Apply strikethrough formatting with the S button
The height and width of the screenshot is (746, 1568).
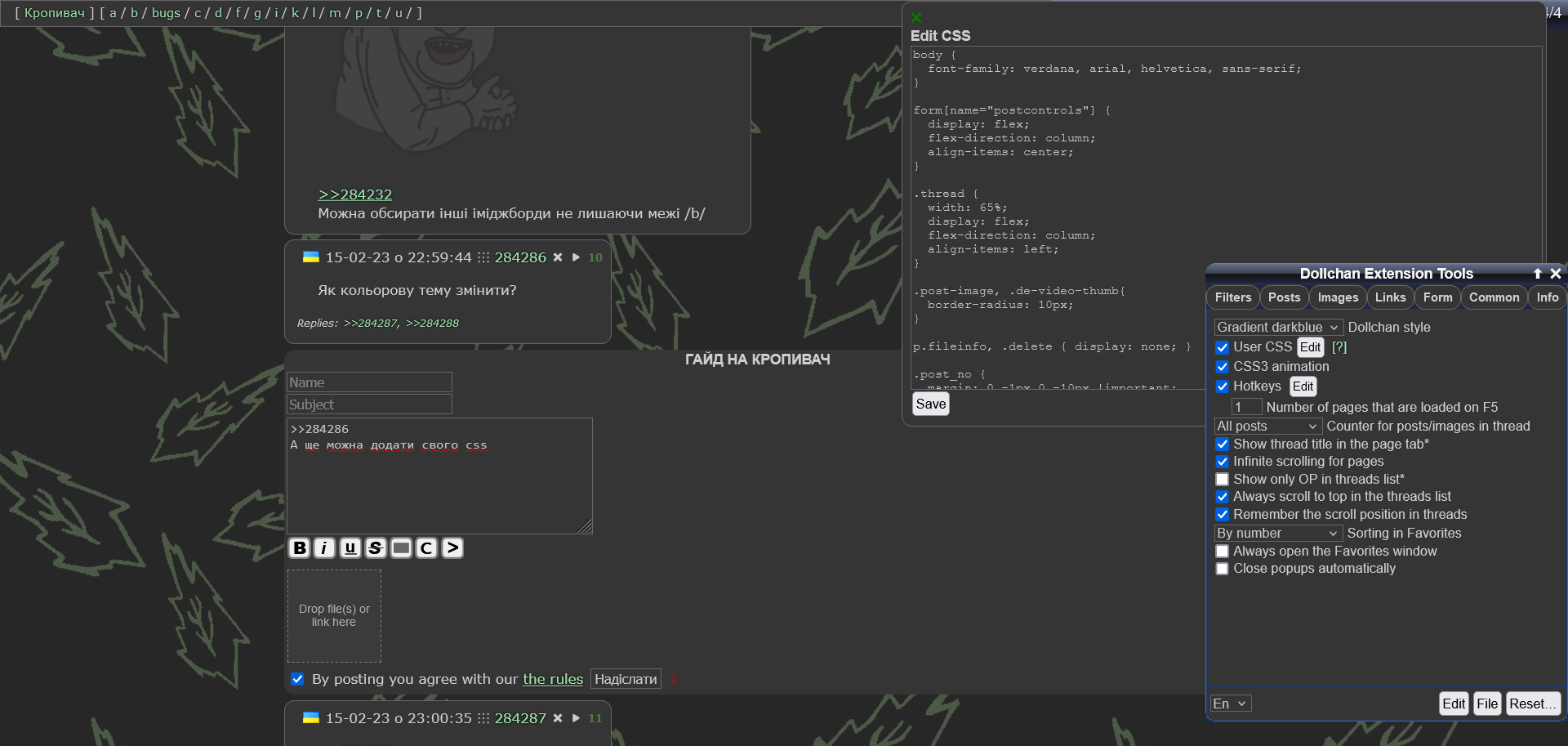376,548
